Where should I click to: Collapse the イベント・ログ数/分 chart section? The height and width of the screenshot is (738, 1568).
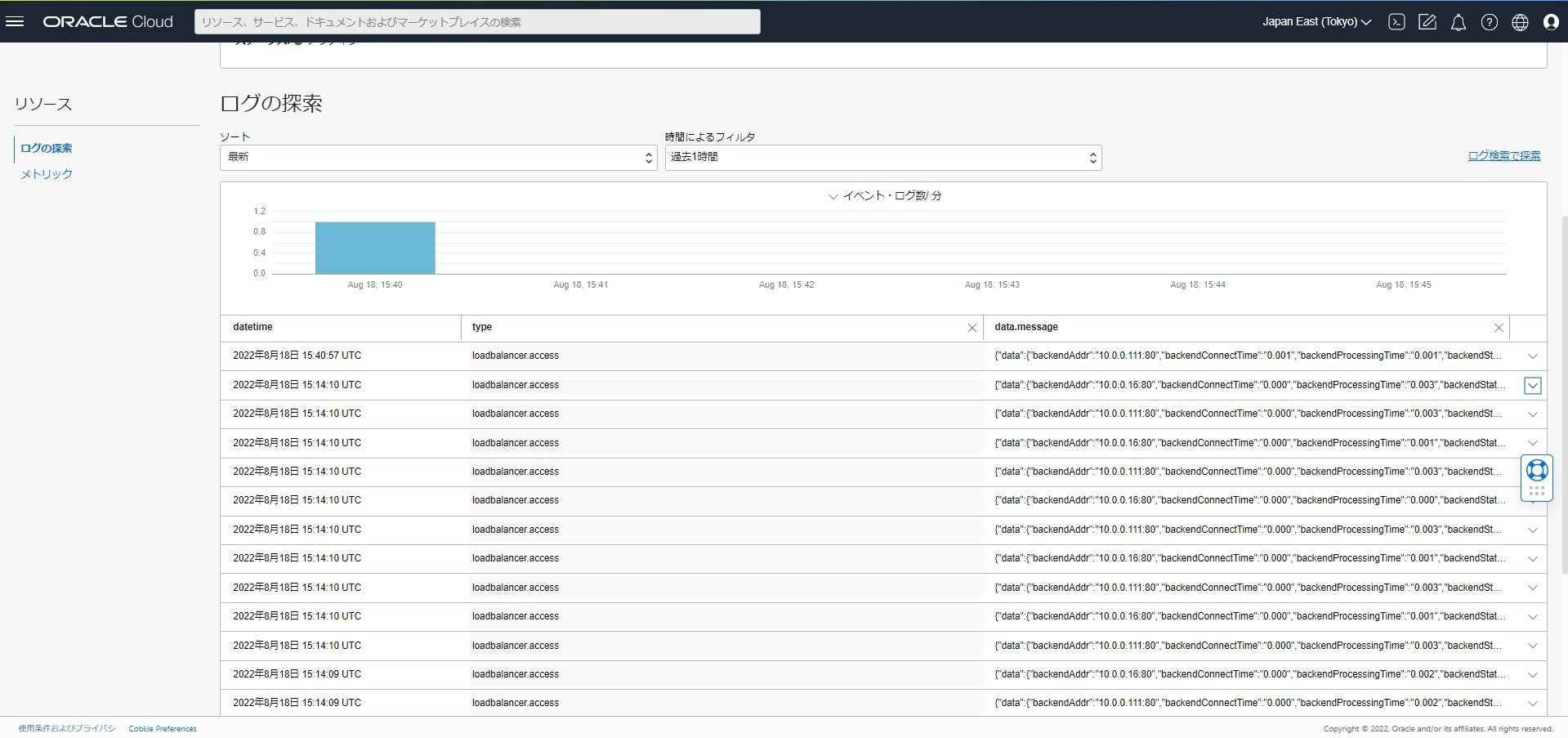[x=833, y=196]
